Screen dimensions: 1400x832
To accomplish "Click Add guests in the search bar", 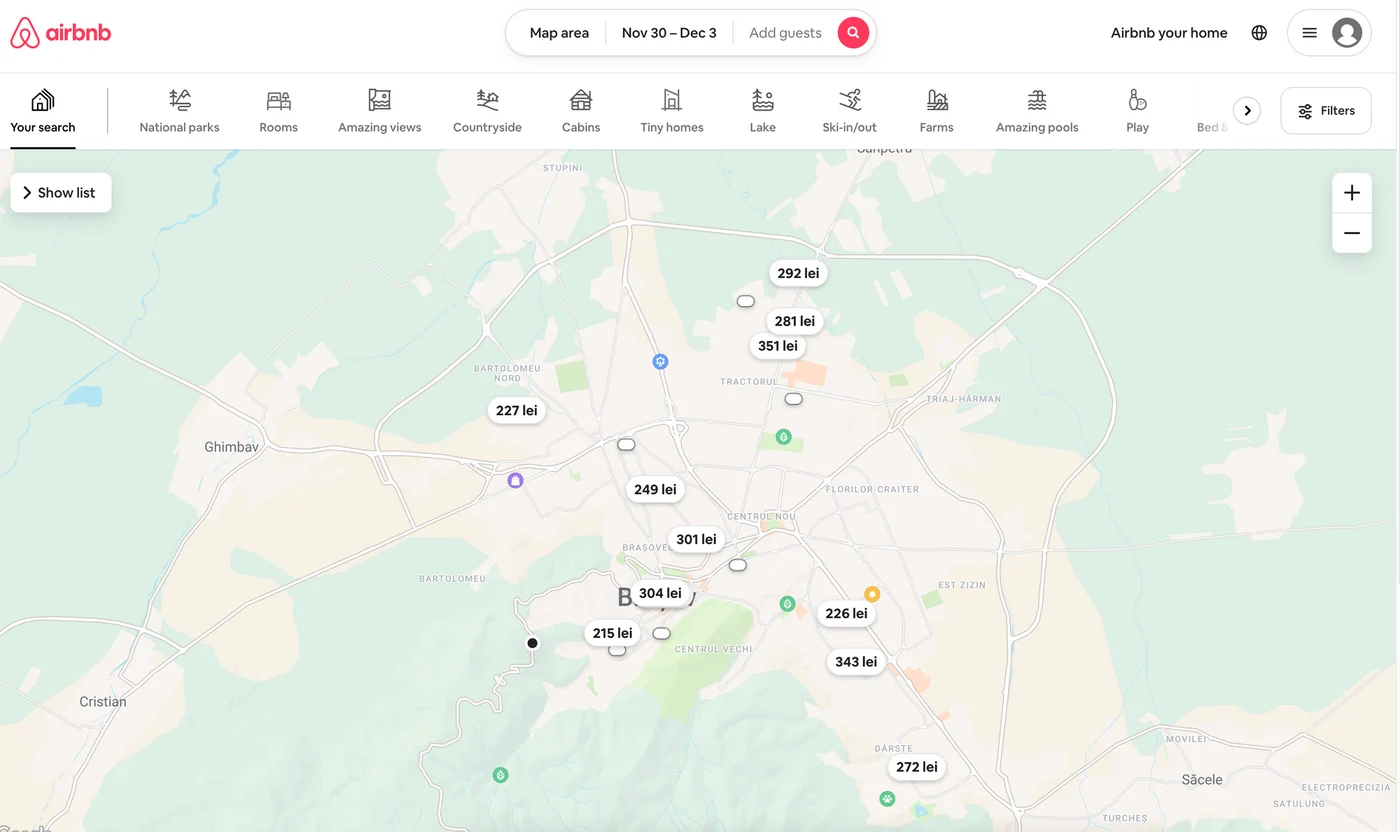I will pos(785,33).
